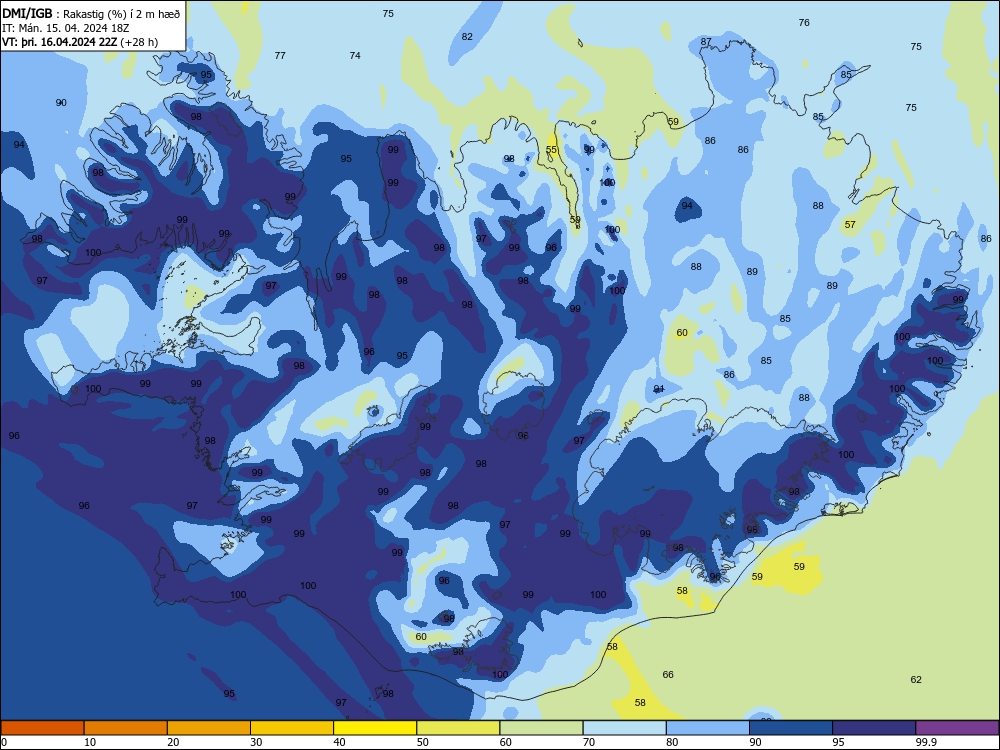The image size is (1000, 750).
Task: Click the humidity value 74 on the map
Action: [x=355, y=56]
